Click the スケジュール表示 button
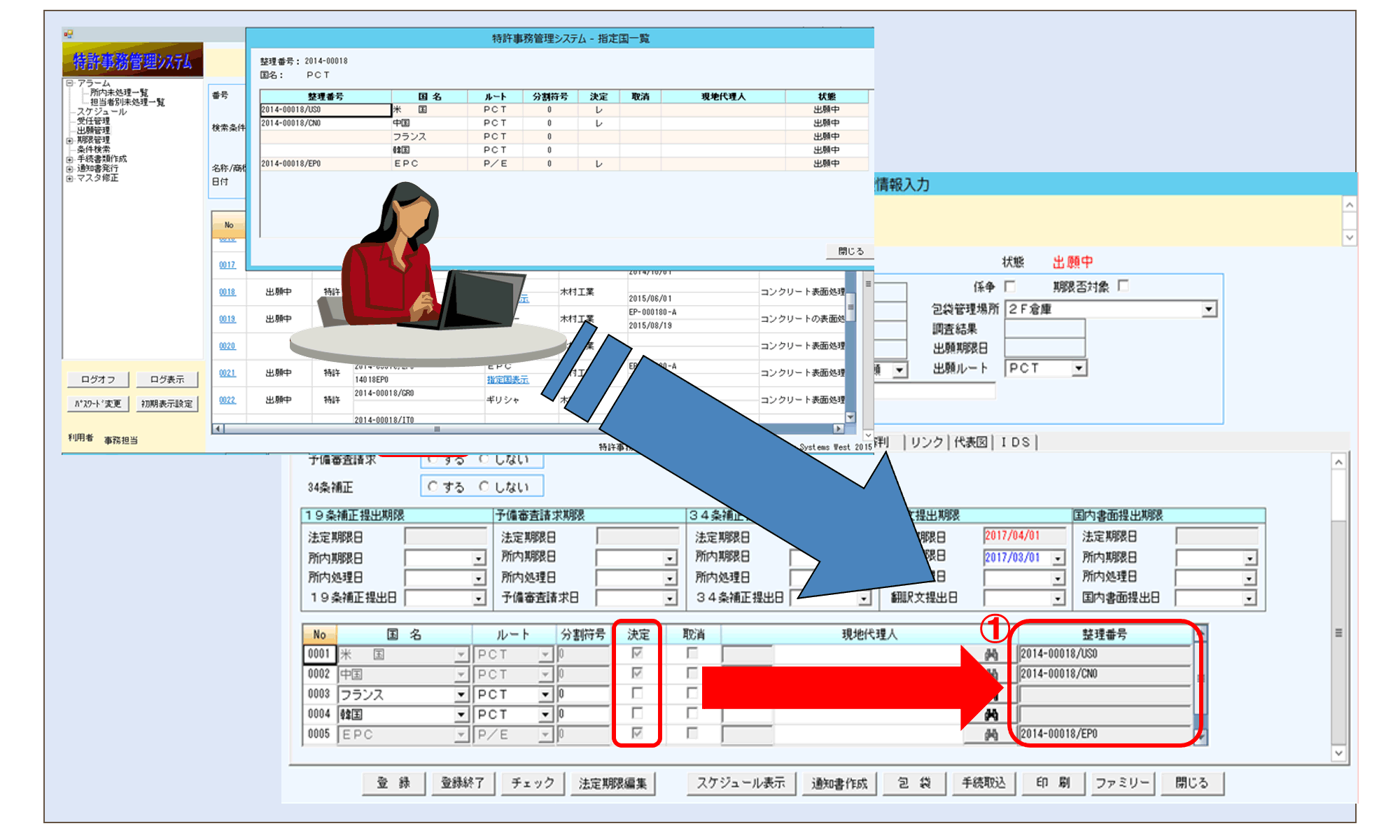 click(x=741, y=783)
